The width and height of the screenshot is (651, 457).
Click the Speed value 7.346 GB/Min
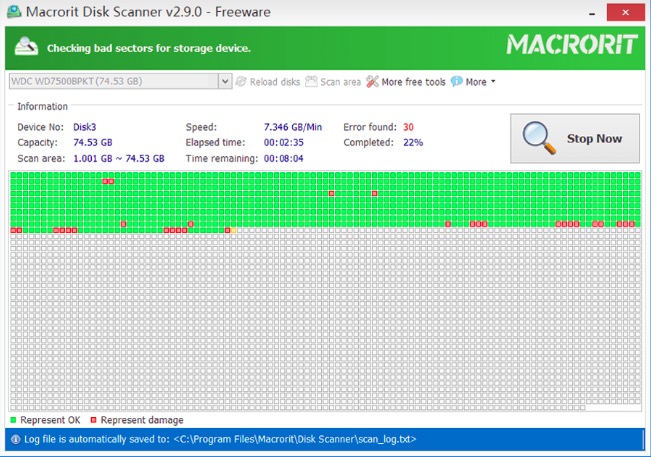293,127
